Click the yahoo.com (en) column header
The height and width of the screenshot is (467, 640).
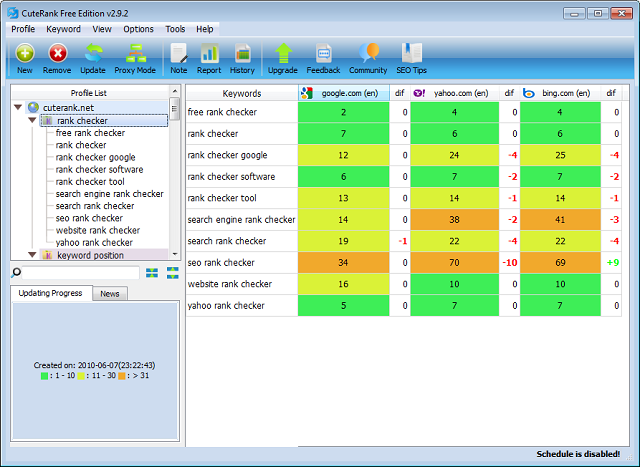pyautogui.click(x=455, y=93)
